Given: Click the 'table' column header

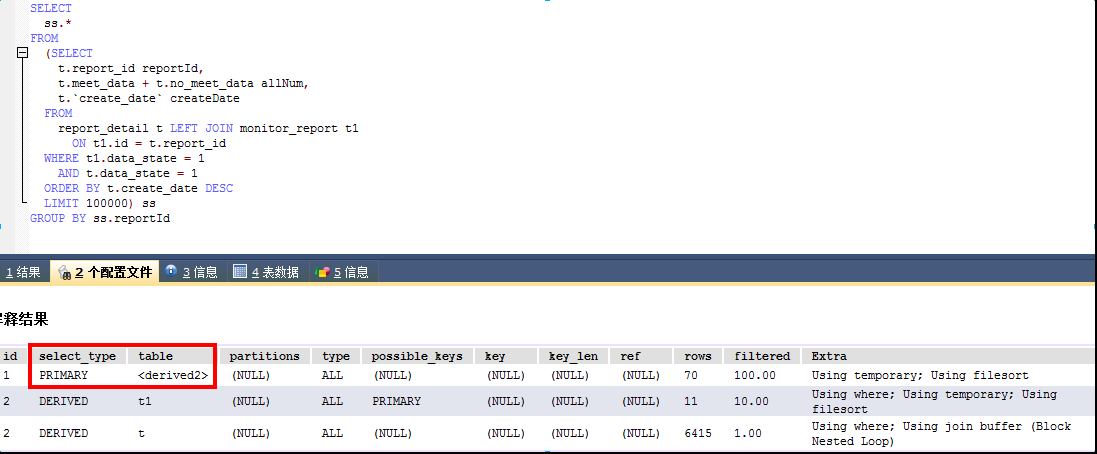Looking at the screenshot, I should click(155, 356).
